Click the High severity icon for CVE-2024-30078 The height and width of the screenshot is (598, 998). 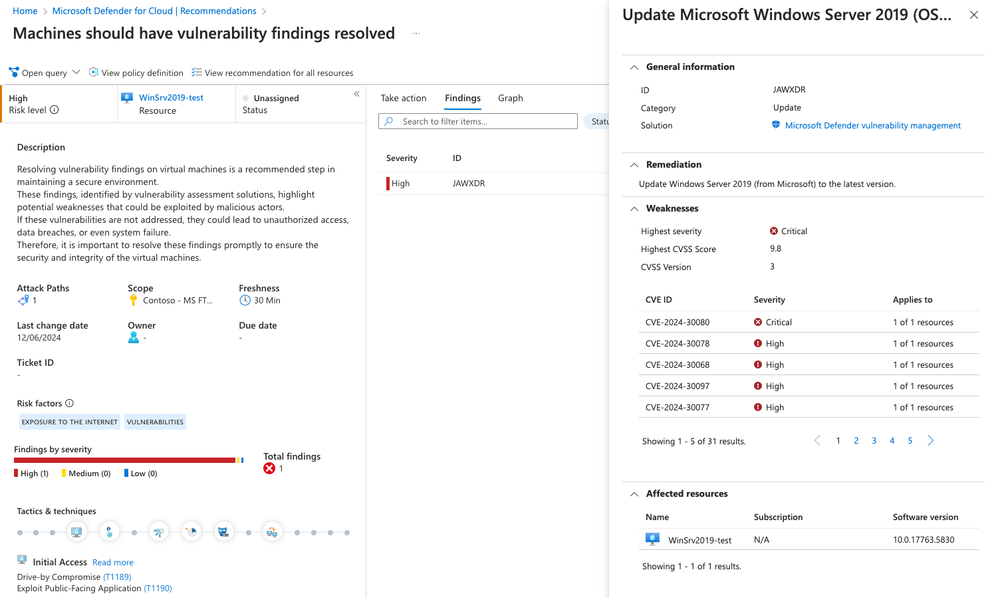tap(758, 344)
